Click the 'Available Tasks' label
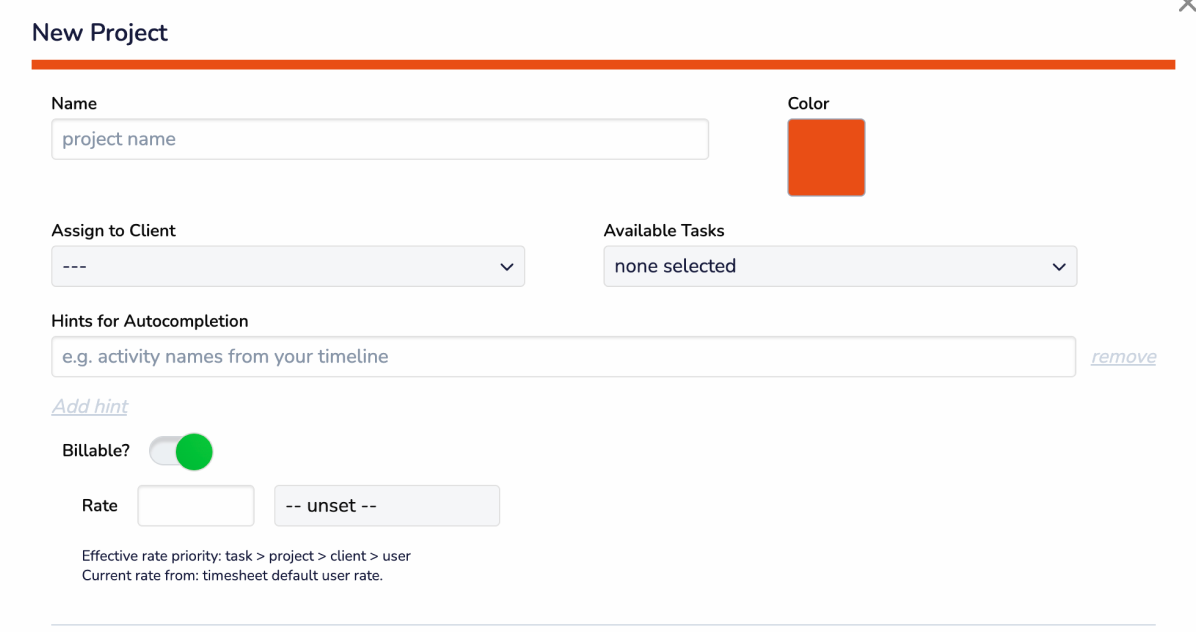The width and height of the screenshot is (1196, 632). 664,230
